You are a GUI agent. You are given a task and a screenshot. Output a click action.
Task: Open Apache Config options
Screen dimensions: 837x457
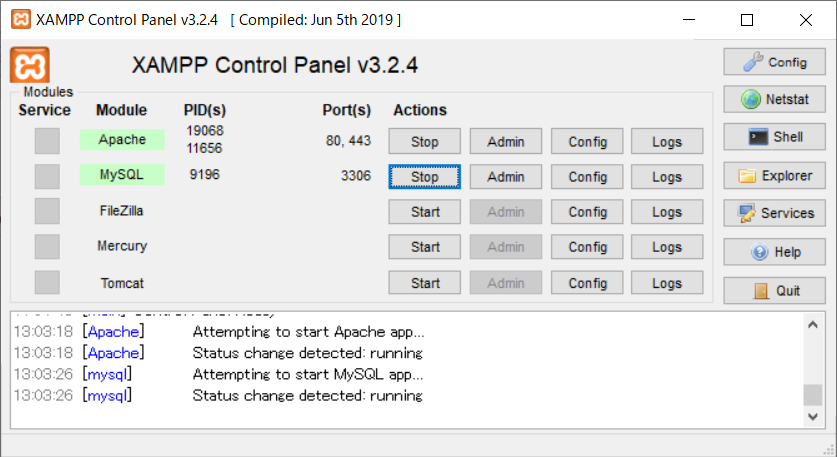(x=587, y=141)
